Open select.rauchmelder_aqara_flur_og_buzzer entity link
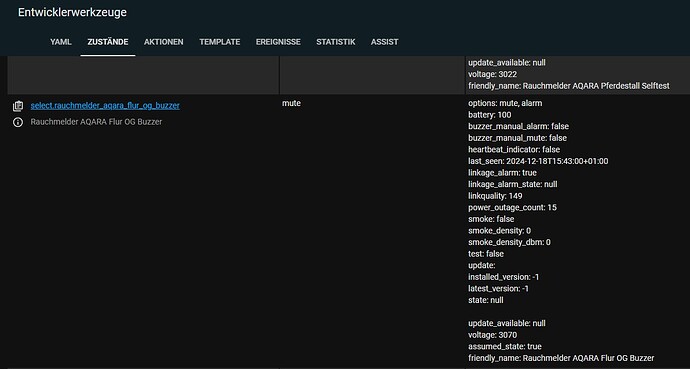This screenshot has width=690, height=369. tap(105, 106)
